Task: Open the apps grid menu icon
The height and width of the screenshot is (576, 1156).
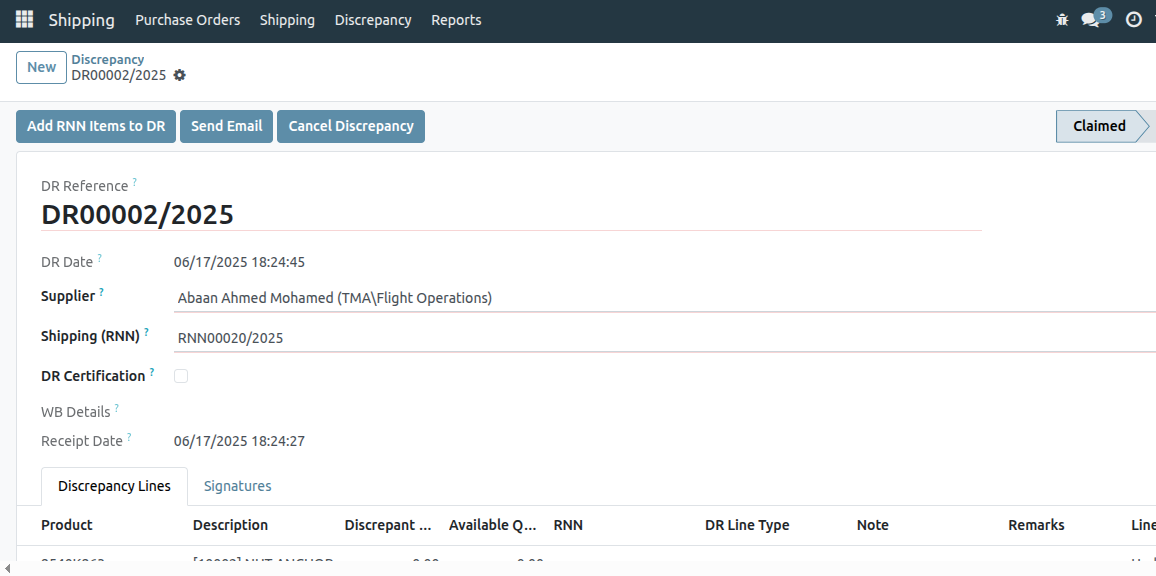Action: coord(24,20)
